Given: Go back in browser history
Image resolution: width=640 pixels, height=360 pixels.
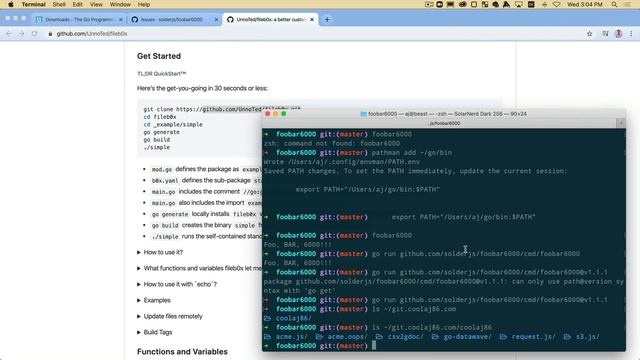Looking at the screenshot, I should 9,34.
